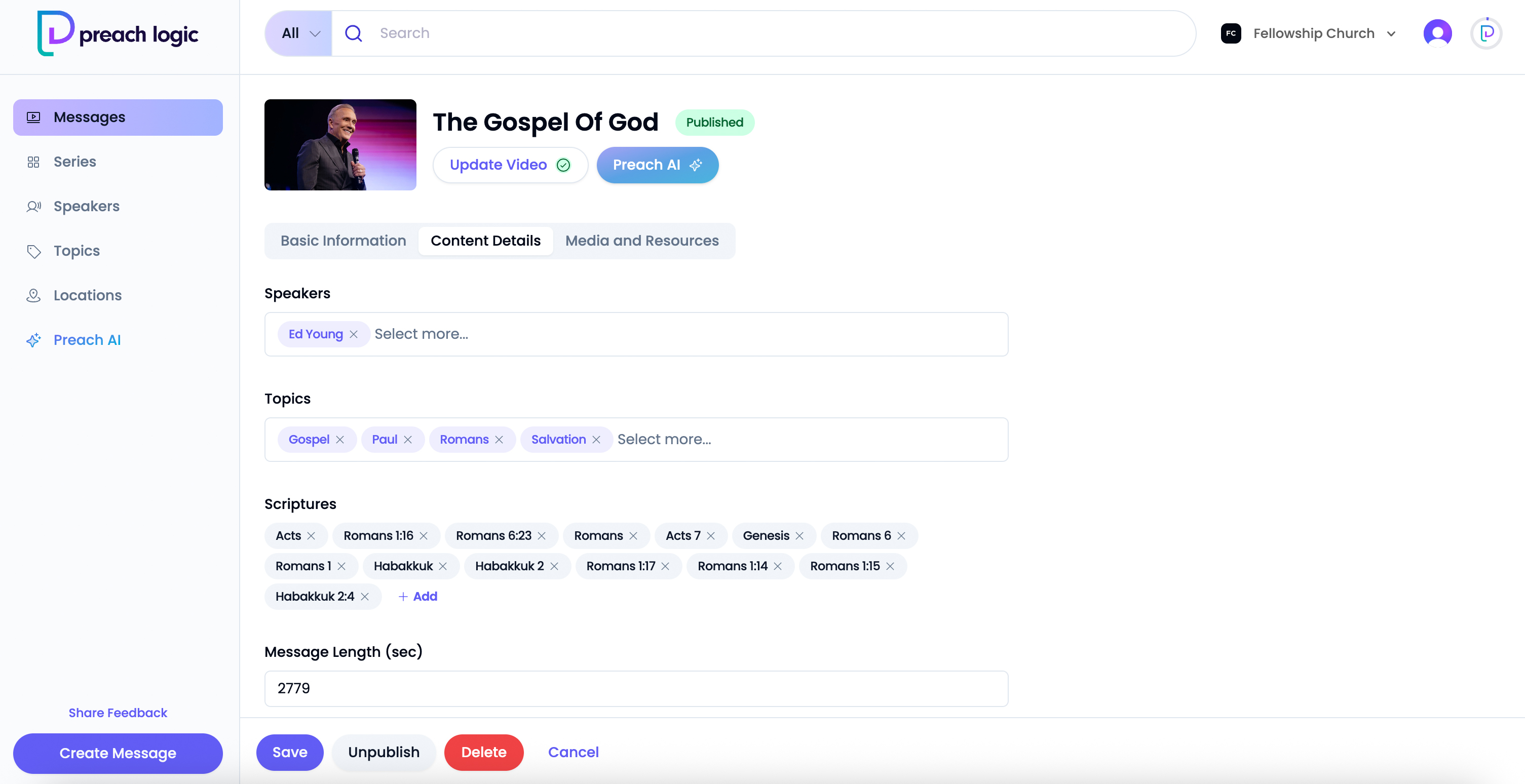Viewport: 1525px width, 784px height.
Task: Click the Preach AI sparkle sidebar icon
Action: click(x=33, y=340)
